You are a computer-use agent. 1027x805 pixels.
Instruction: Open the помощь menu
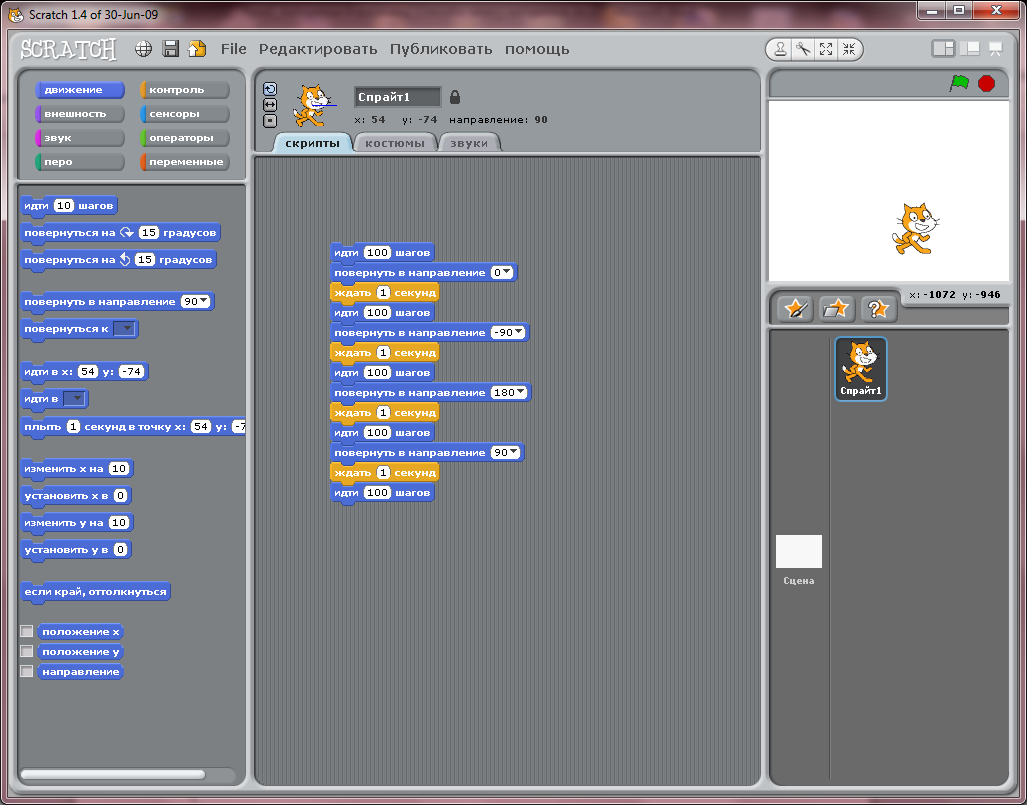(537, 49)
